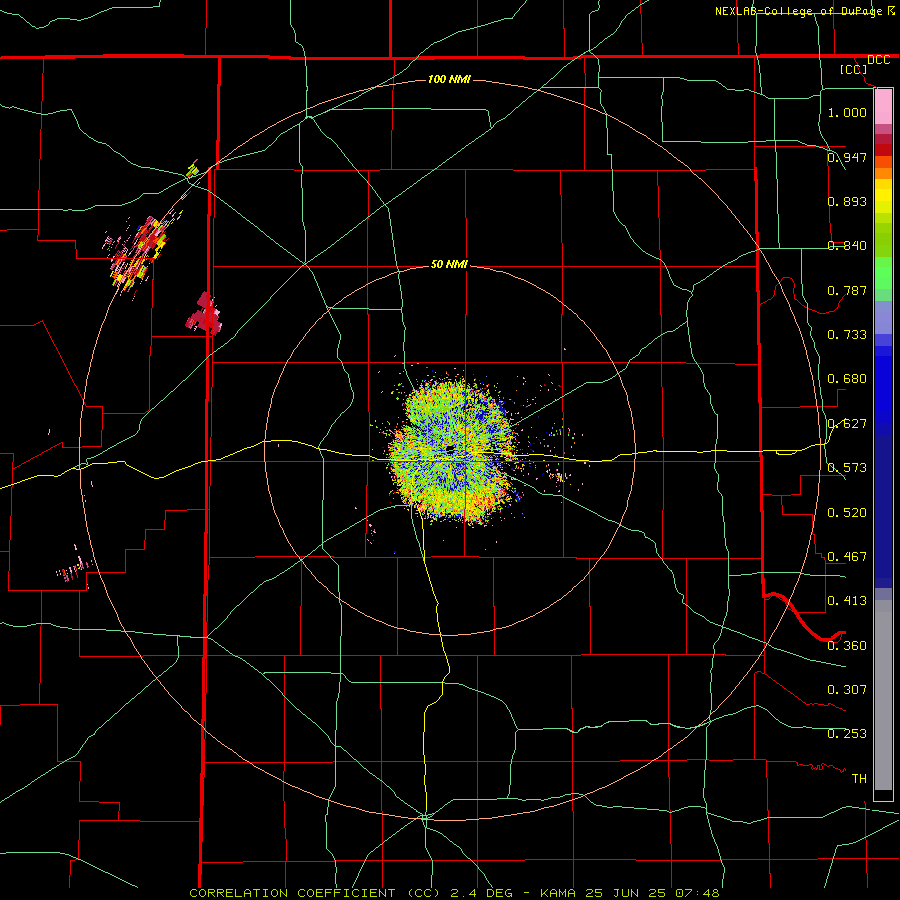The width and height of the screenshot is (900, 900).
Task: Click the 0.627 color scale value
Action: click(847, 424)
